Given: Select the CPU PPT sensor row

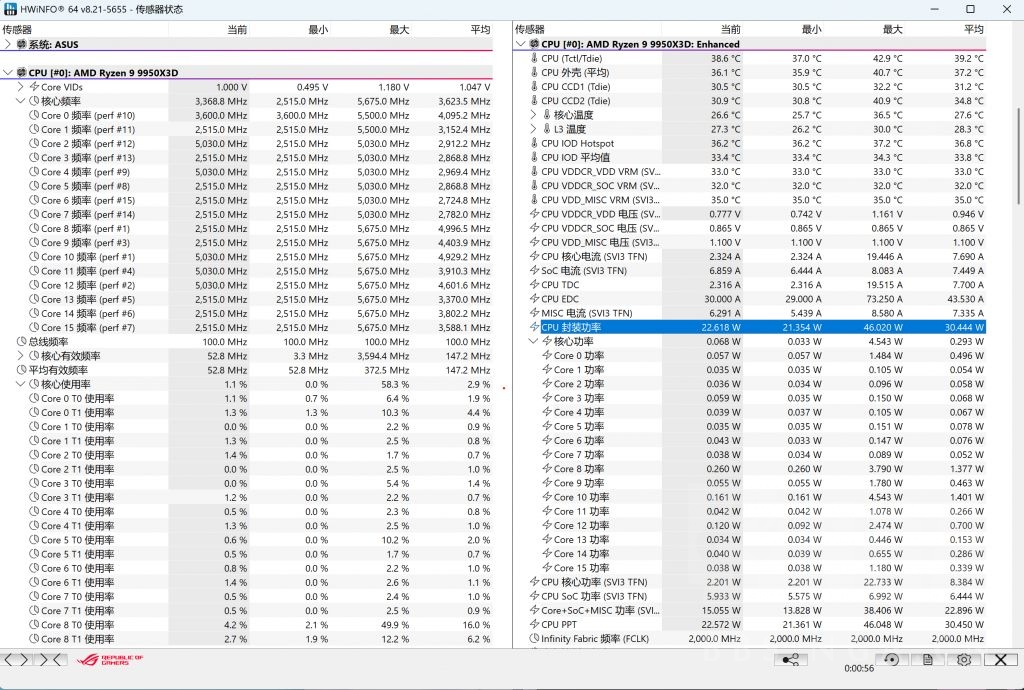Looking at the screenshot, I should point(600,624).
